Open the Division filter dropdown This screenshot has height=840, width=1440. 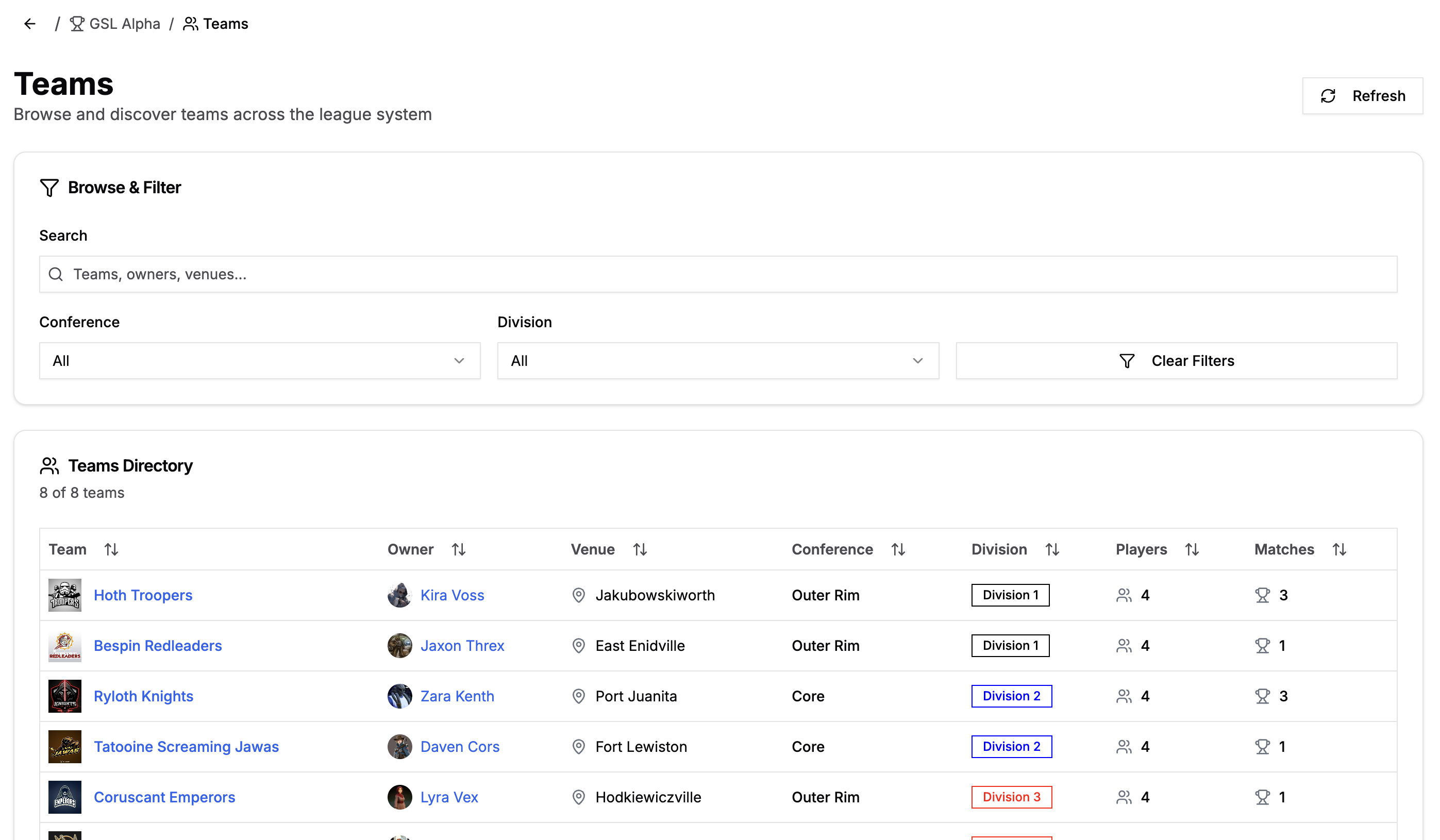(717, 361)
